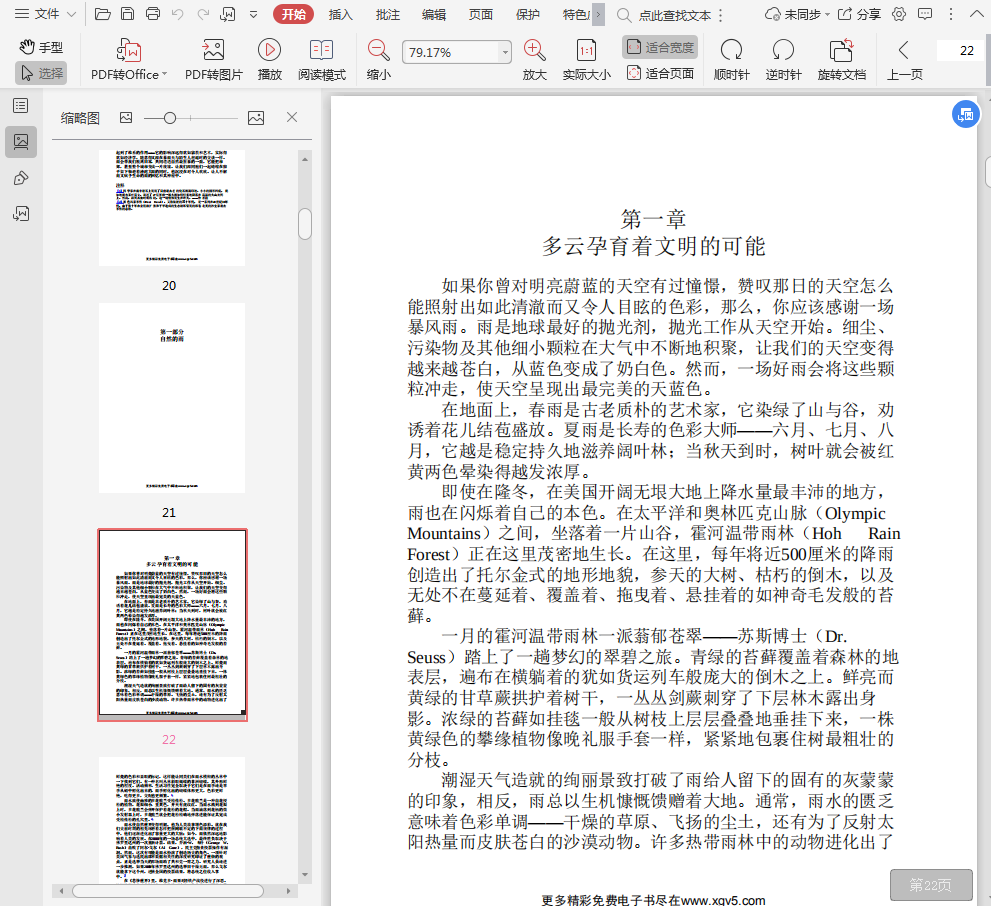
Task: Toggle 适合页面 fit page
Action: (x=660, y=74)
